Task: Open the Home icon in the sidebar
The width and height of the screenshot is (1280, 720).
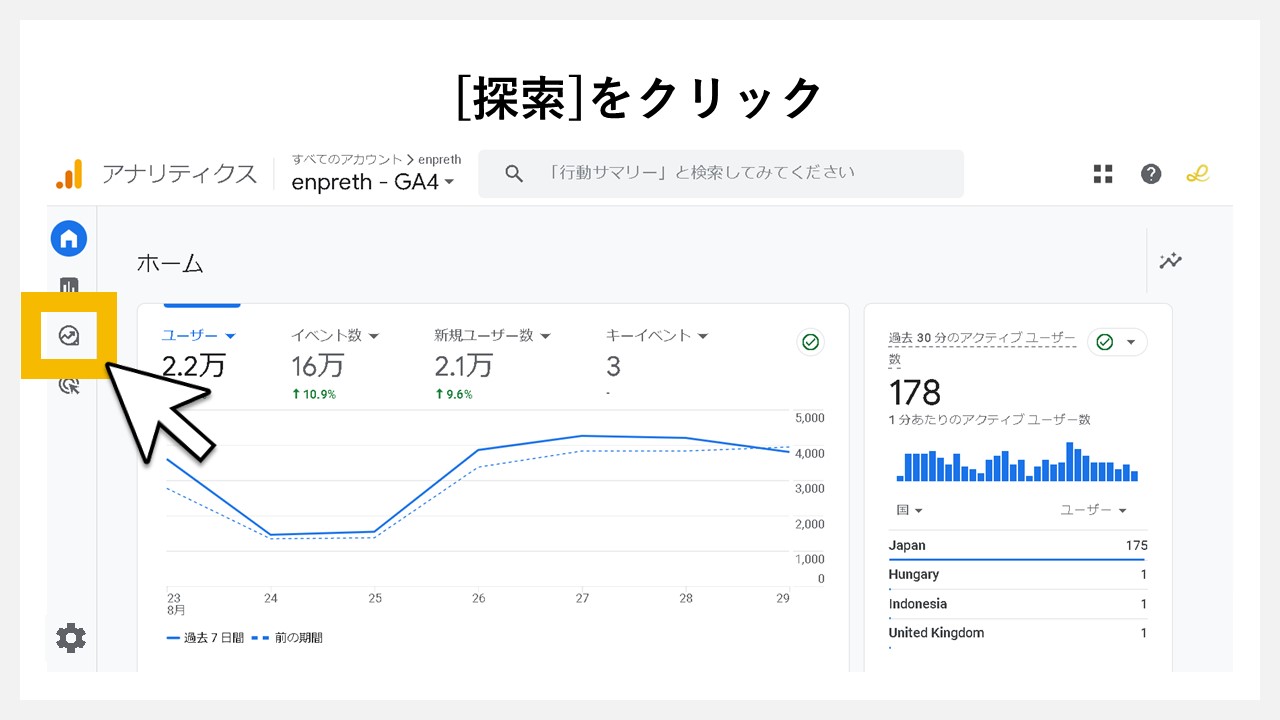Action: (x=68, y=238)
